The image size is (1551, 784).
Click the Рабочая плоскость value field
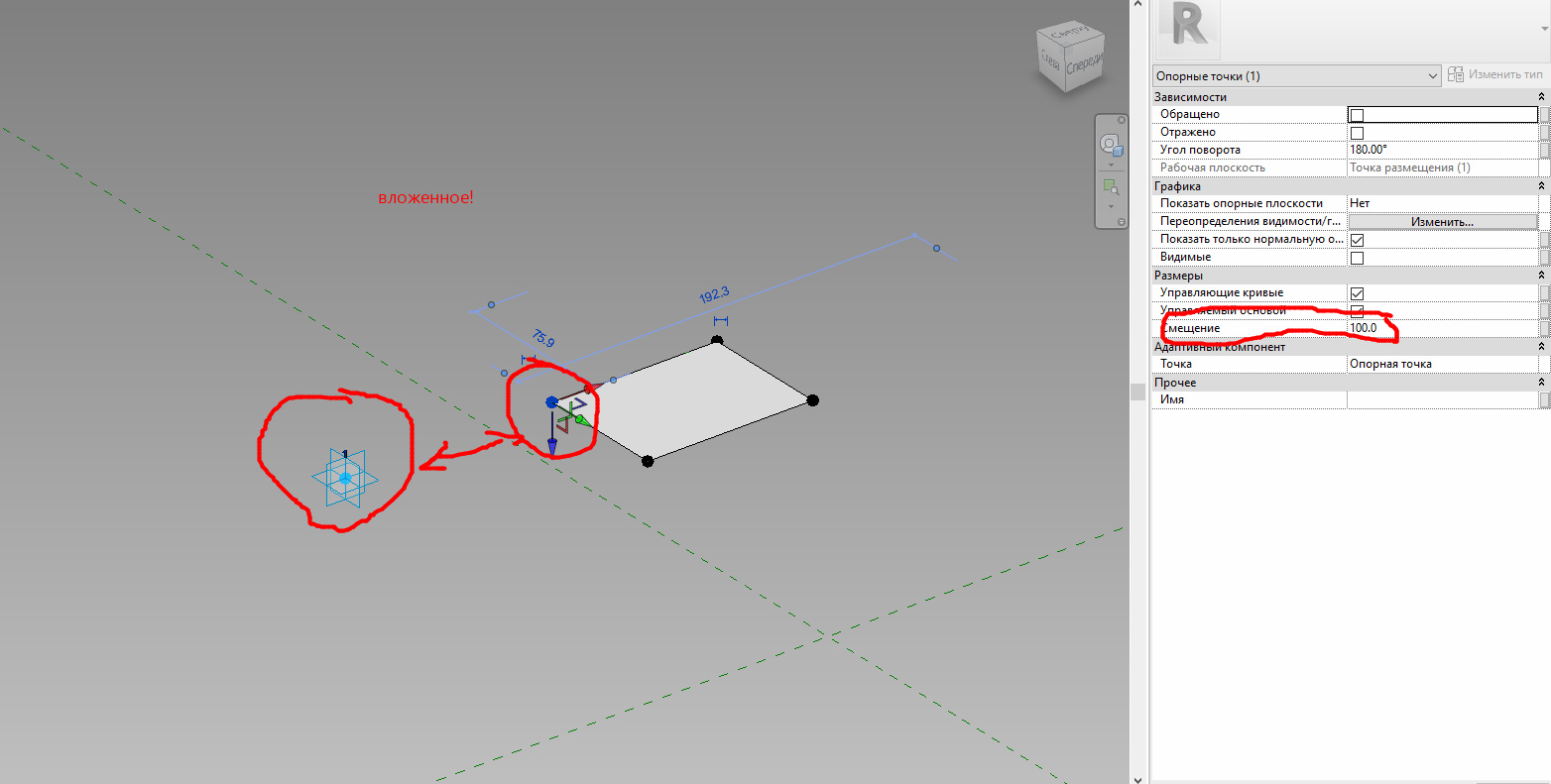(1442, 168)
